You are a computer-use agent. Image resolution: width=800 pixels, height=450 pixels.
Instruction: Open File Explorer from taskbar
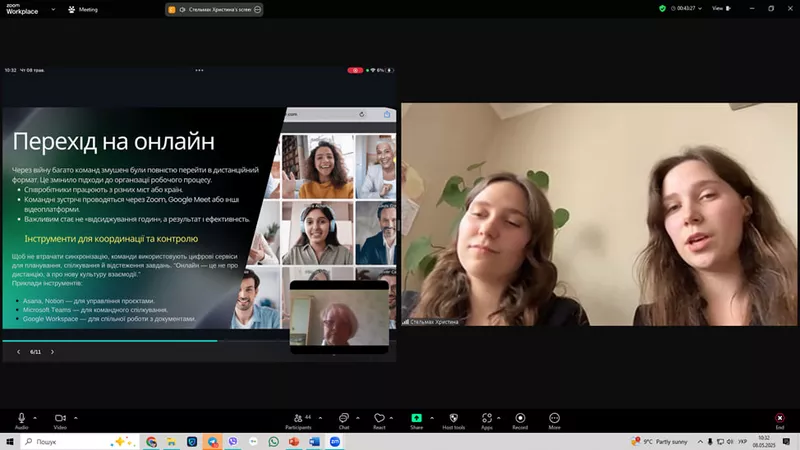[x=171, y=442]
